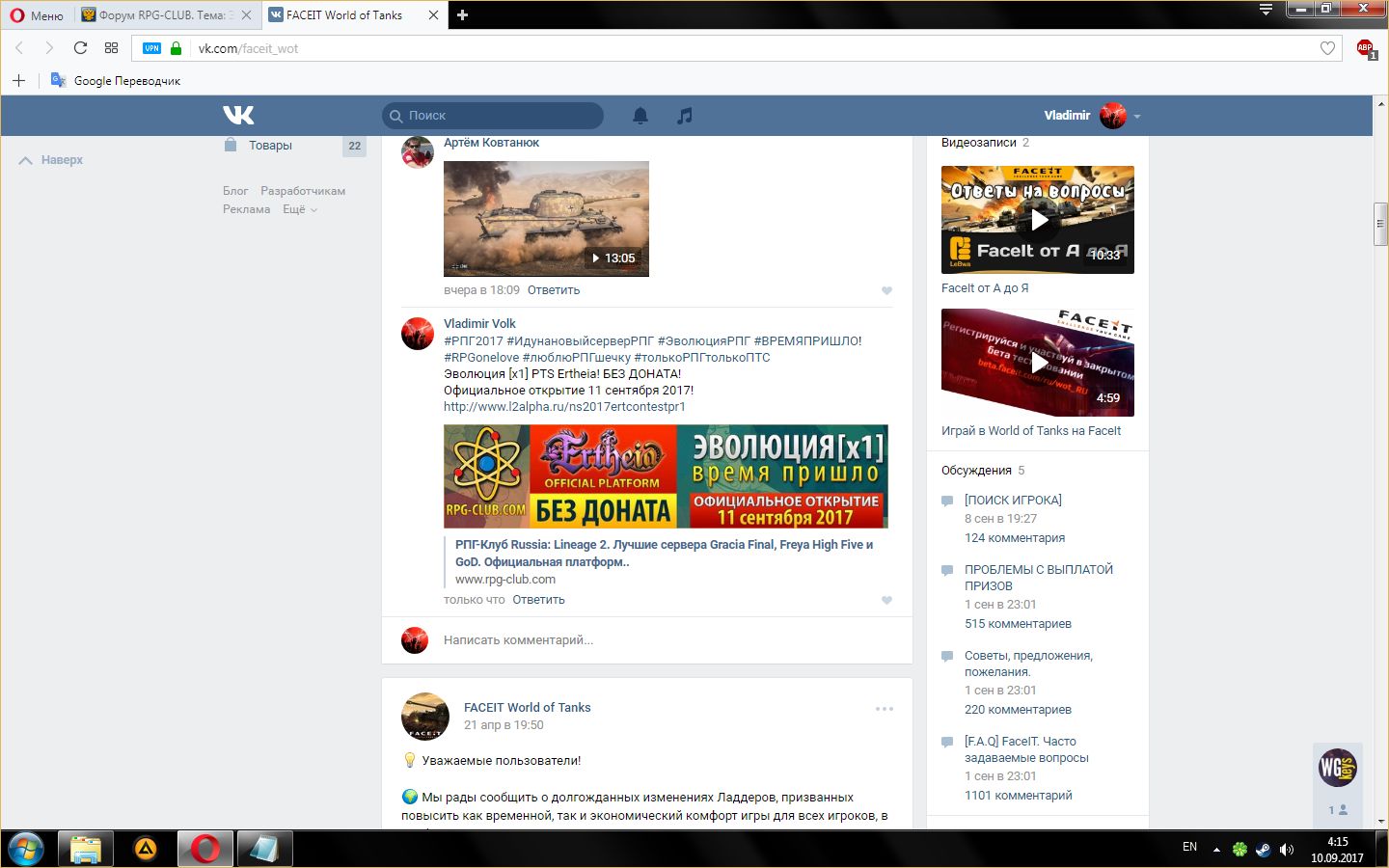The width and height of the screenshot is (1389, 868).
Task: Open VK music player icon
Action: point(684,116)
